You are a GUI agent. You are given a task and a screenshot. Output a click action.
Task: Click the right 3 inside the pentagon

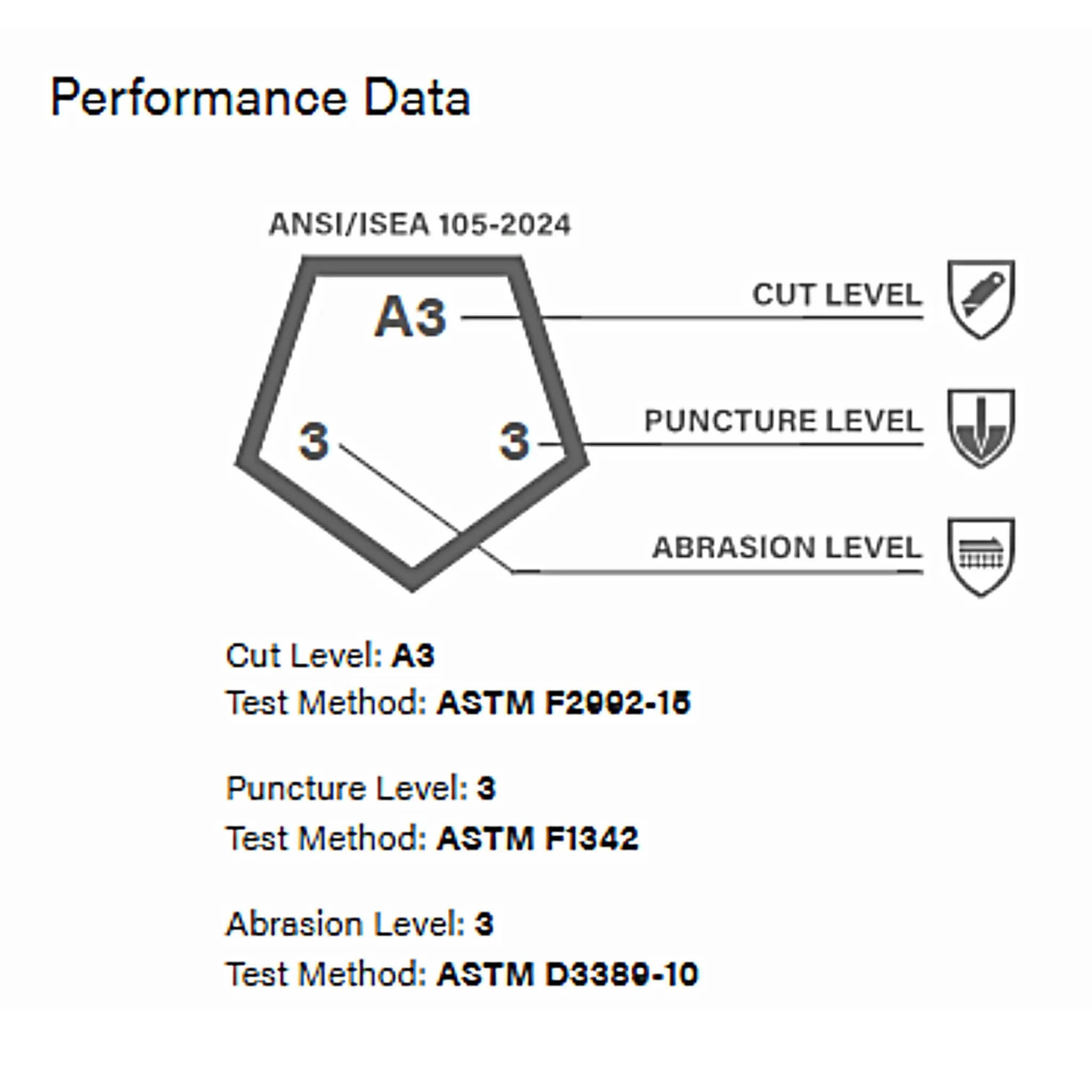point(515,440)
